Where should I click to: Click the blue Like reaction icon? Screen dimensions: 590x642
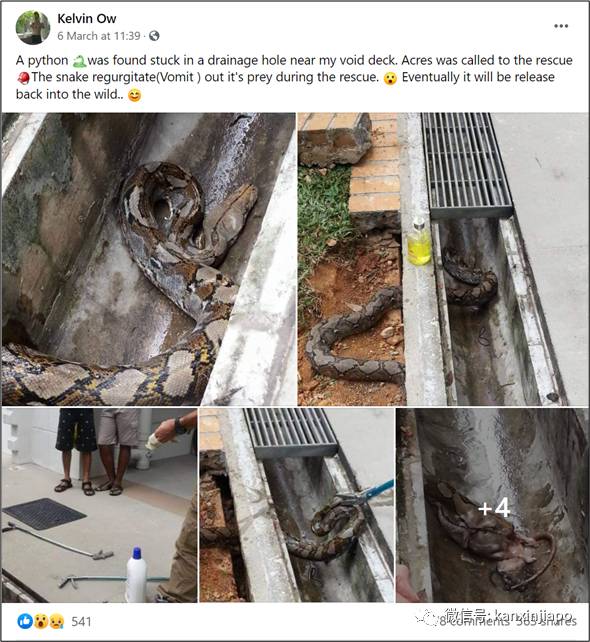tap(25, 622)
